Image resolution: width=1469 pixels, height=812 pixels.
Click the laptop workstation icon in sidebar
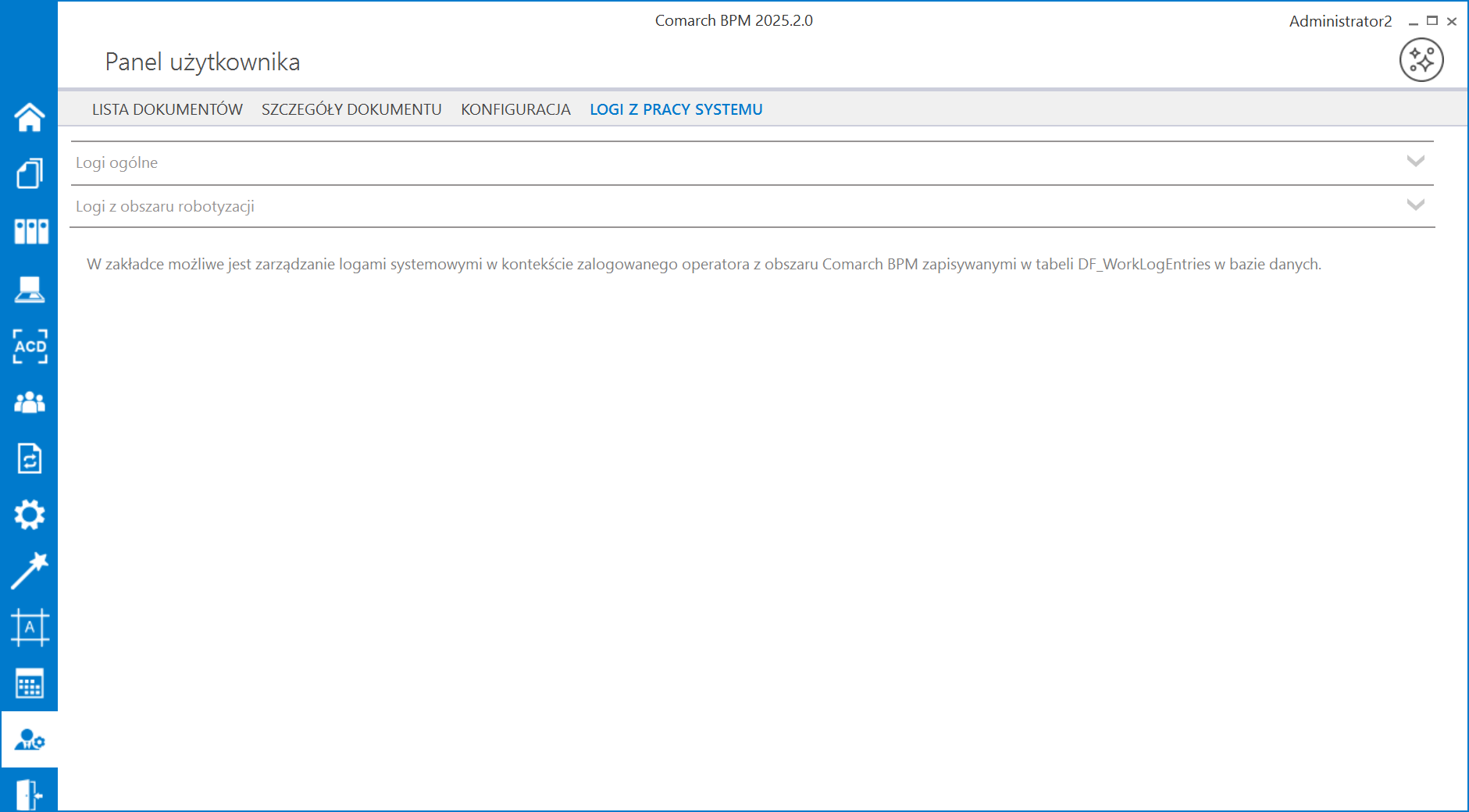30,288
